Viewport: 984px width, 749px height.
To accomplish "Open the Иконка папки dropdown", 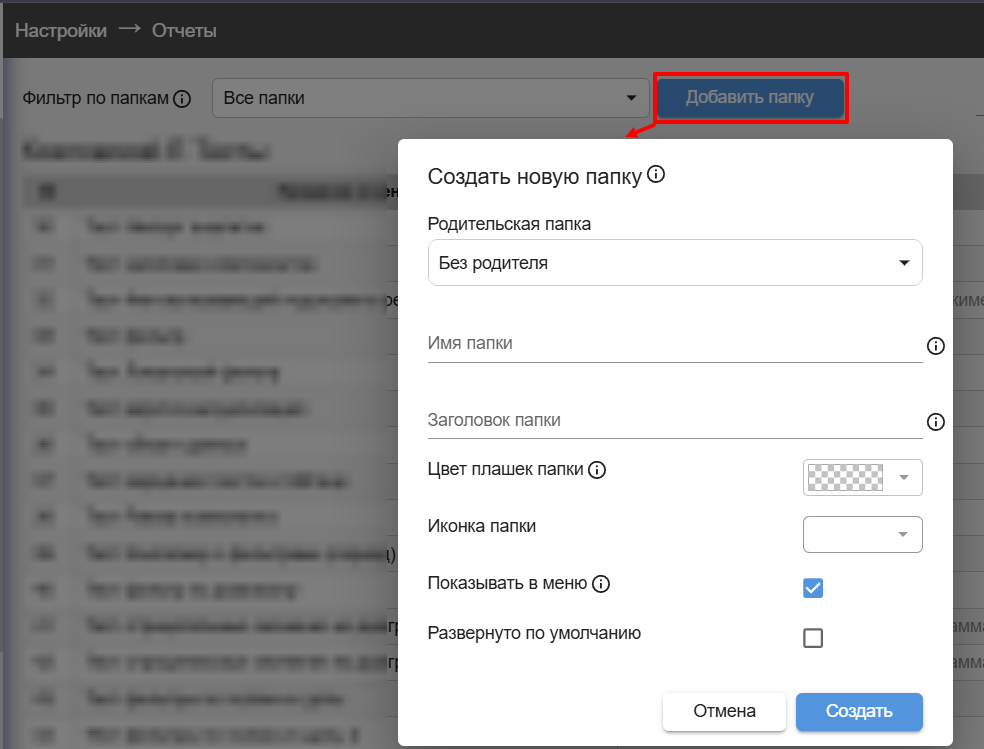I will (862, 534).
